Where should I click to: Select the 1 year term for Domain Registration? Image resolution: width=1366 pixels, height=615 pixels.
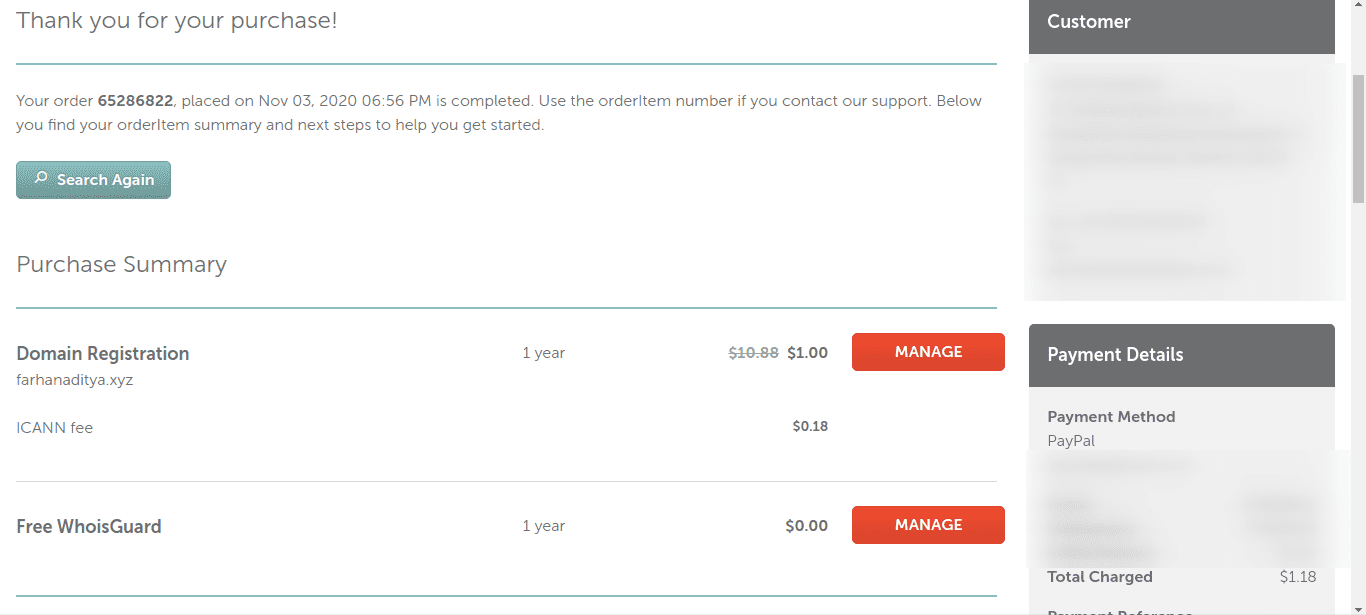pos(543,352)
